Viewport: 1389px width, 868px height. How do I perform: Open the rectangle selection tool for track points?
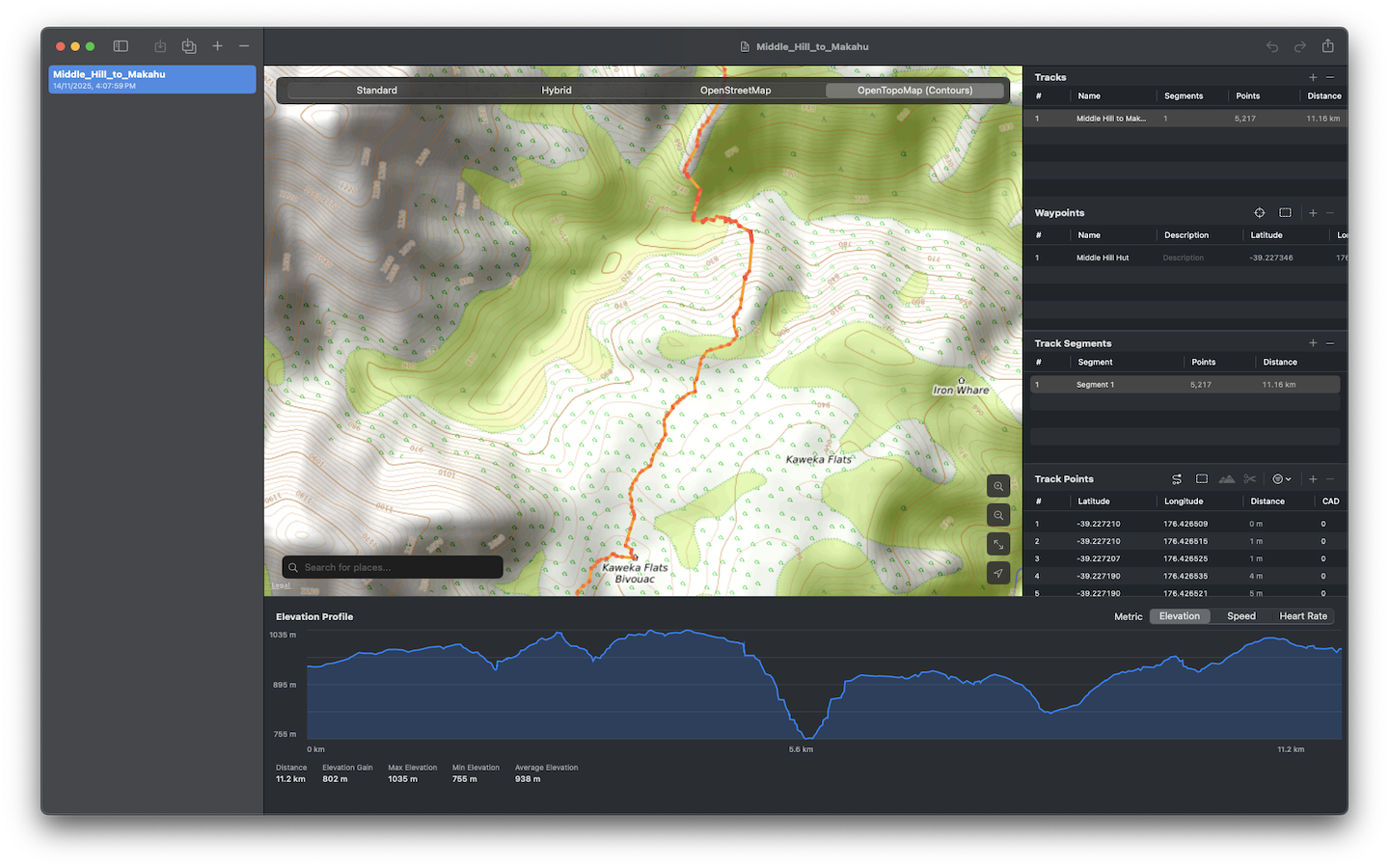[1202, 478]
